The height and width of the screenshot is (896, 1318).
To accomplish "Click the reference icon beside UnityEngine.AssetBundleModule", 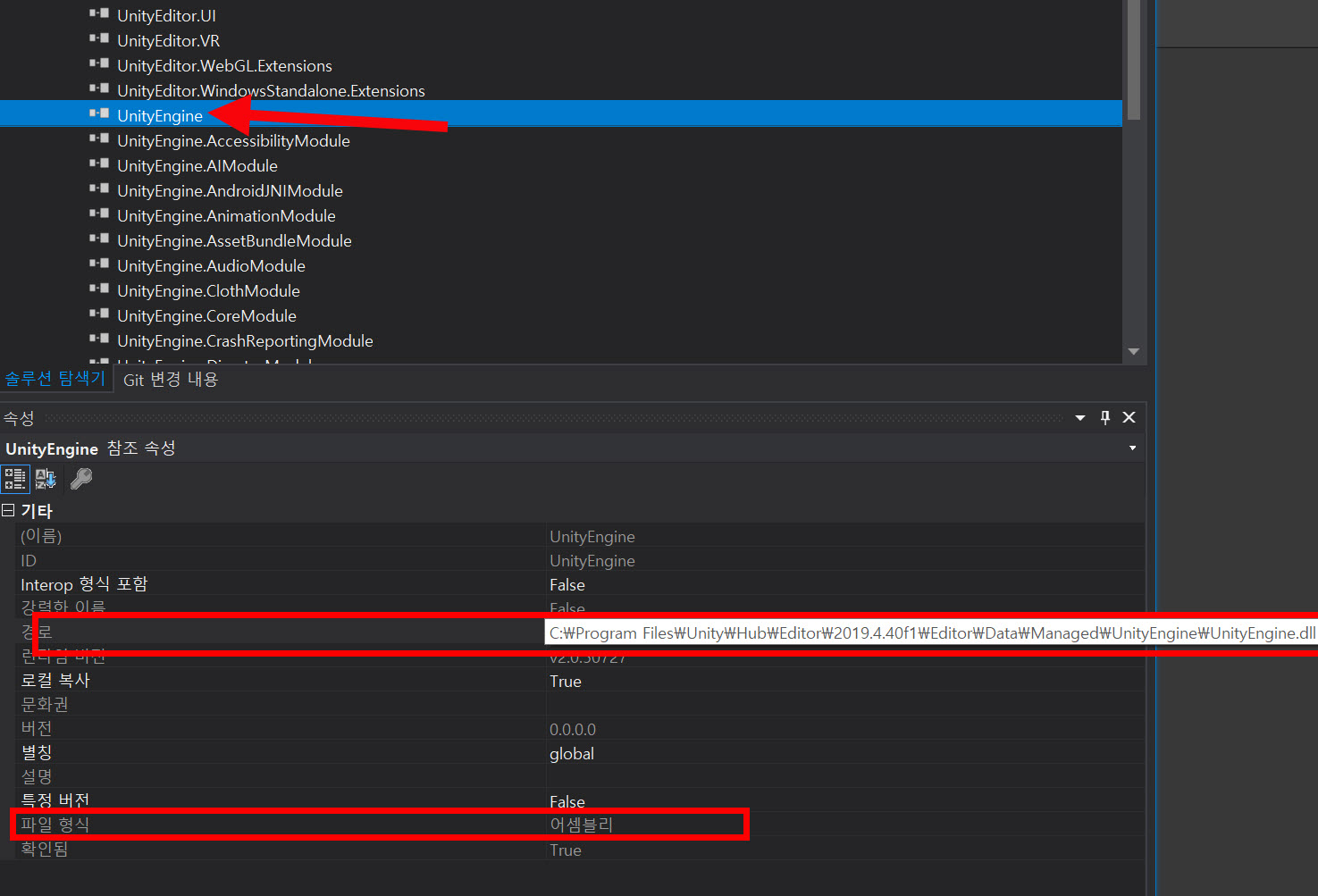I will point(99,239).
